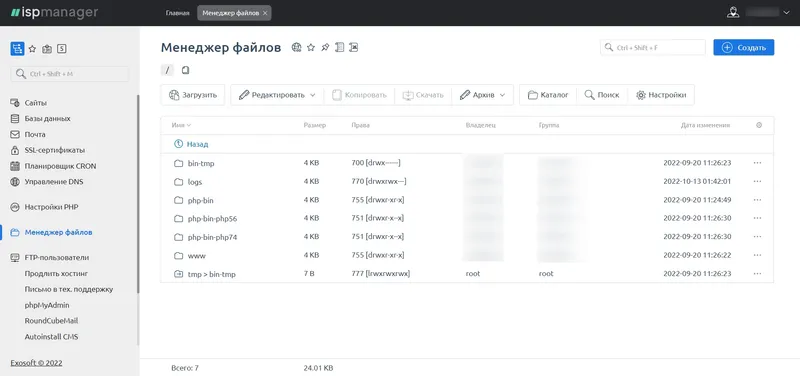This screenshot has height=376, width=800.
Task: Click the star icon next to page title
Action: point(311,47)
